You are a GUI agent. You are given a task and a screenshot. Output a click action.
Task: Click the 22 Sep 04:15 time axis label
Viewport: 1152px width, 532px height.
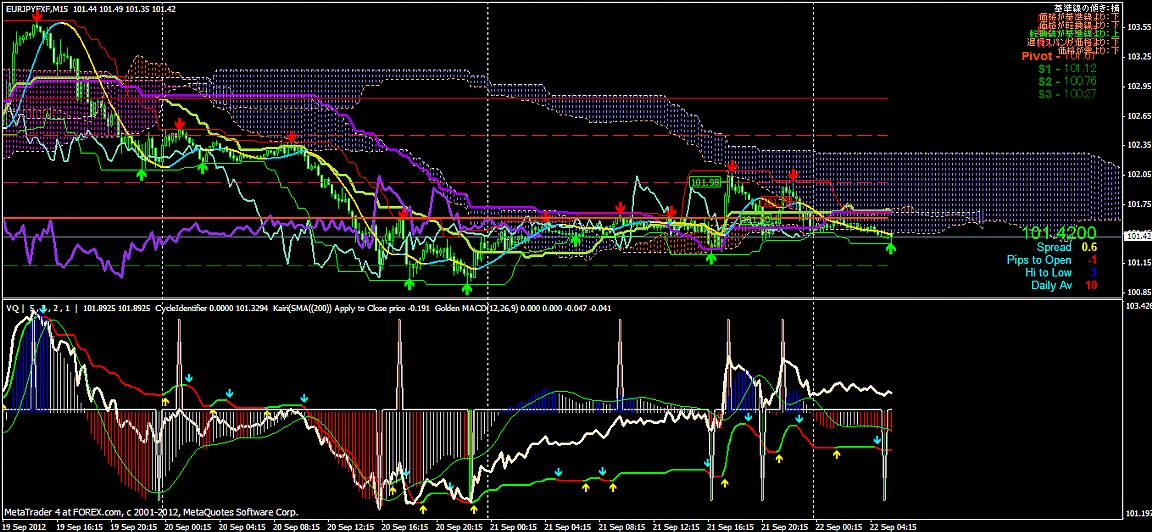point(892,525)
